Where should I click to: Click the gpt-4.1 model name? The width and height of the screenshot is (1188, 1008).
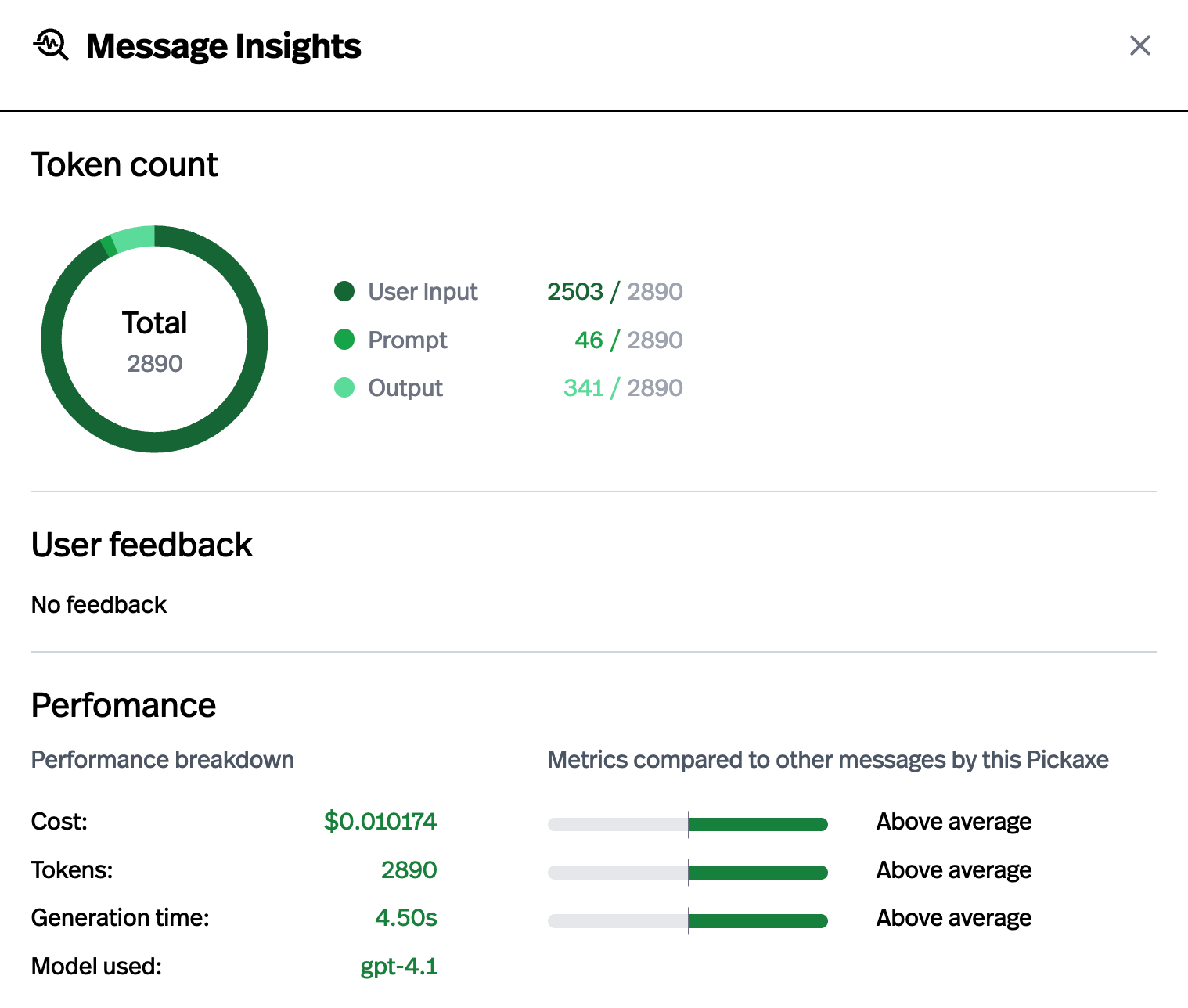coord(398,967)
